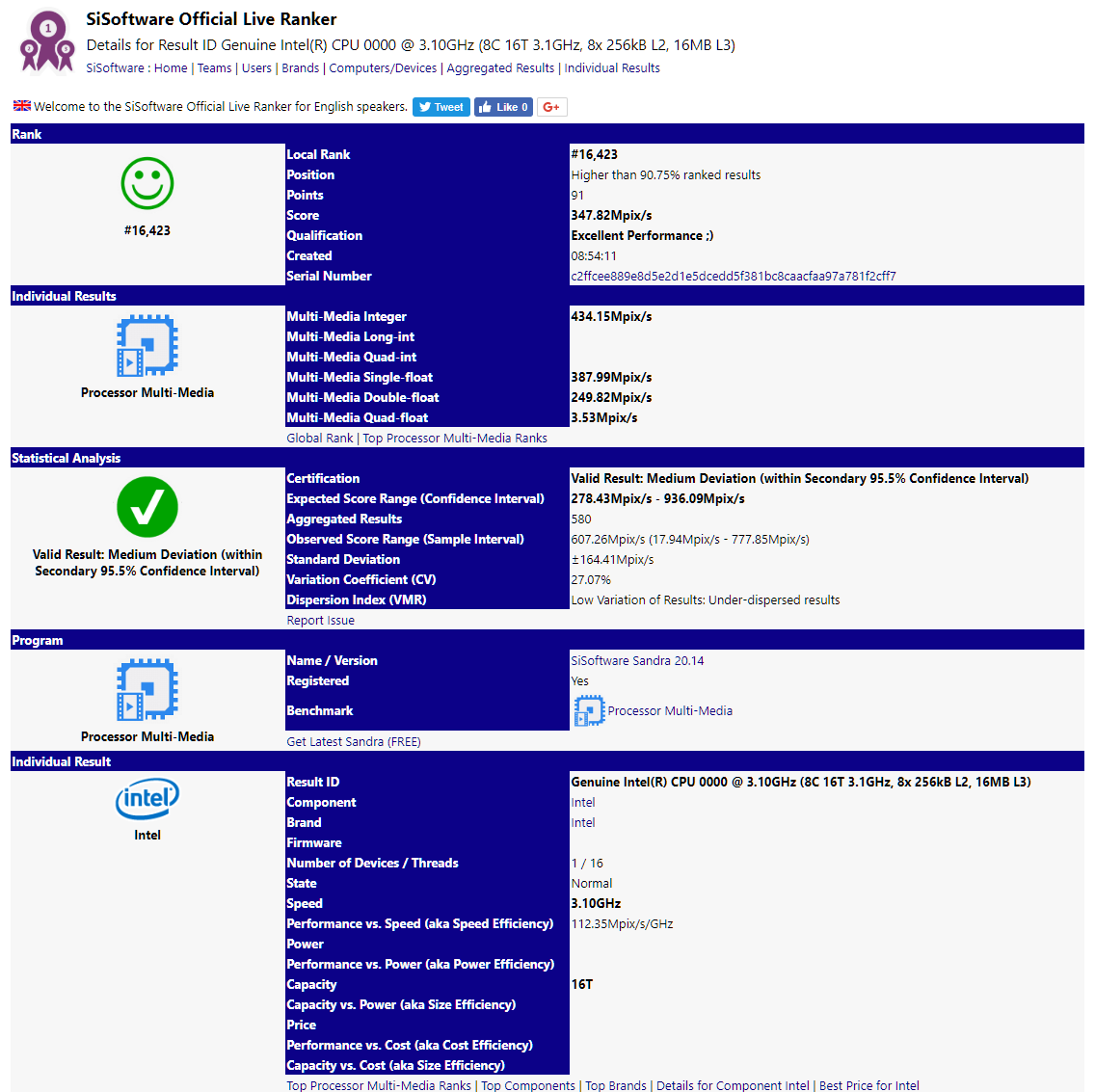Click the Tweet button
This screenshot has height=1092, width=1095.
click(441, 107)
